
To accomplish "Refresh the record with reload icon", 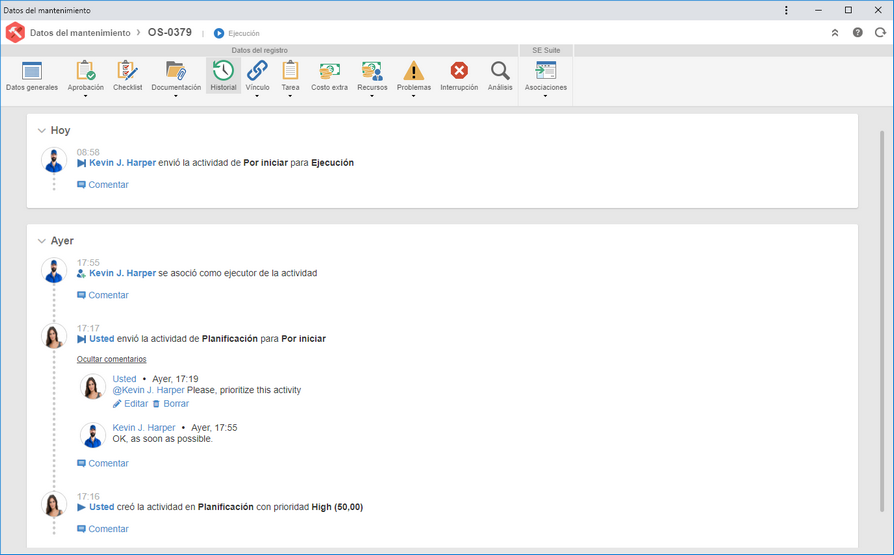I will pos(880,33).
